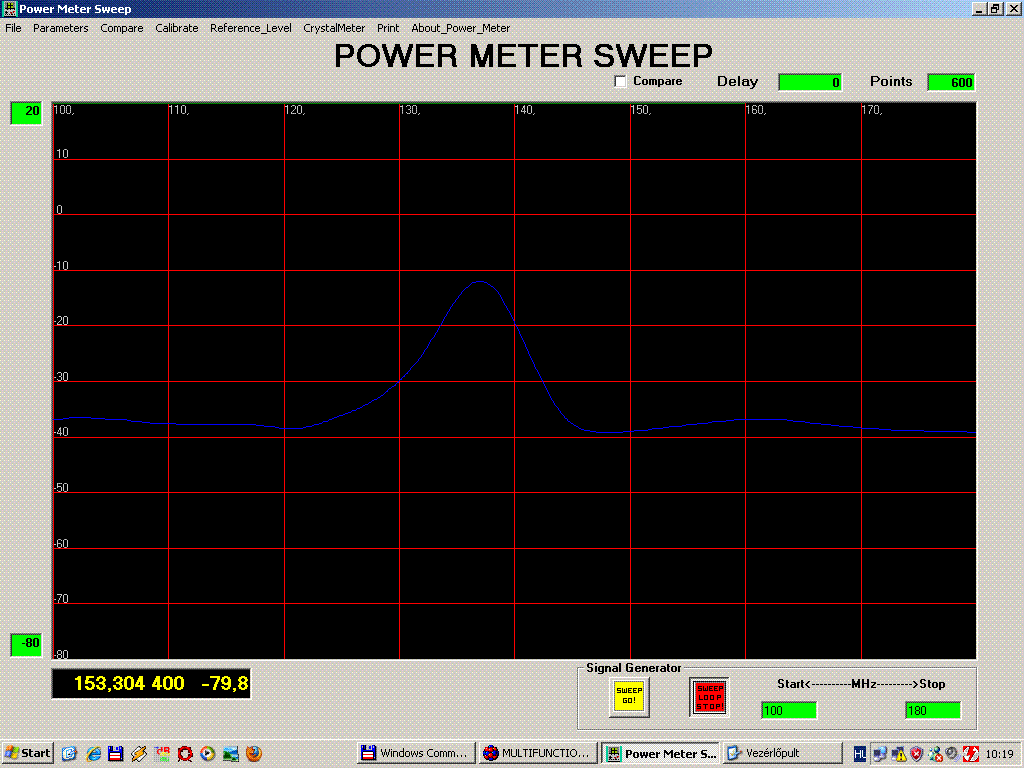Open the Parameters menu

point(60,28)
